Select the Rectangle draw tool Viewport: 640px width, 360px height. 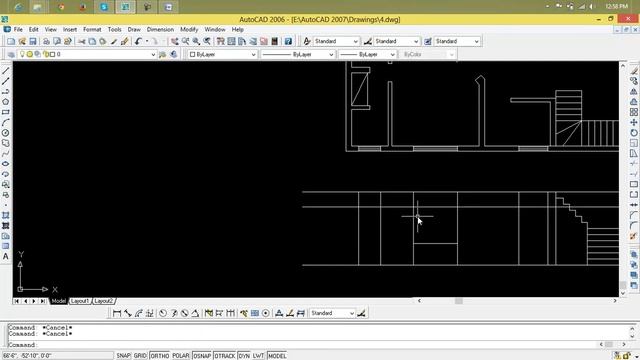pos(6,112)
